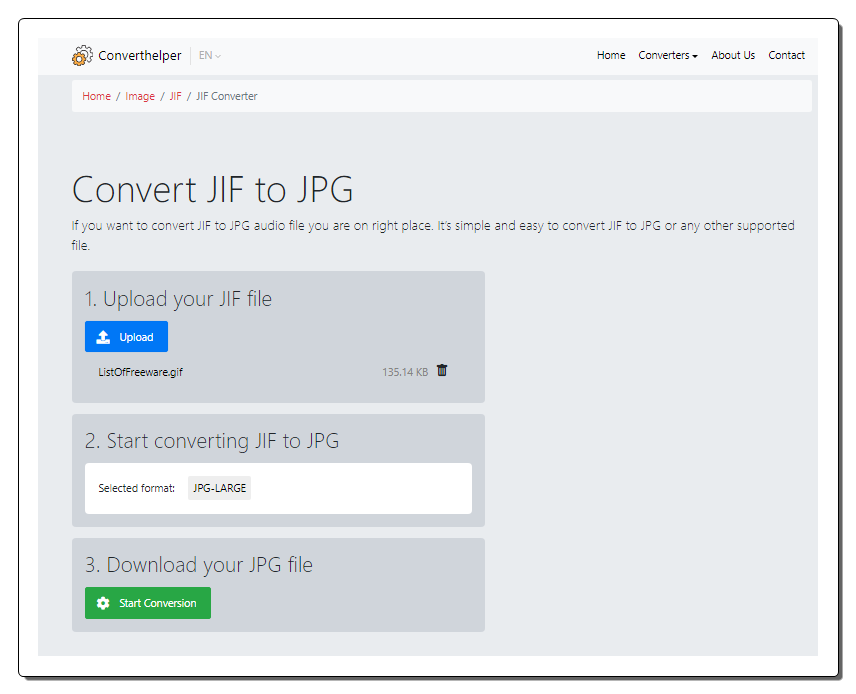Click the JIF Converter breadcrumb text

[227, 96]
